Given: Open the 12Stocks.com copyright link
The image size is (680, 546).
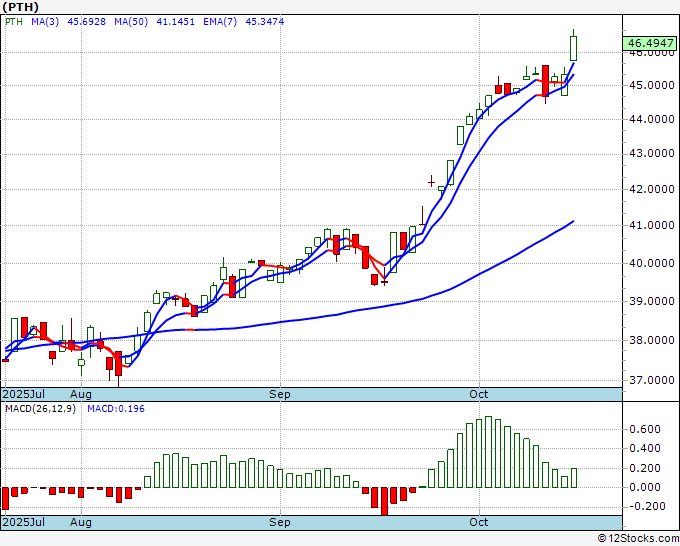Looking at the screenshot, I should pyautogui.click(x=638, y=539).
